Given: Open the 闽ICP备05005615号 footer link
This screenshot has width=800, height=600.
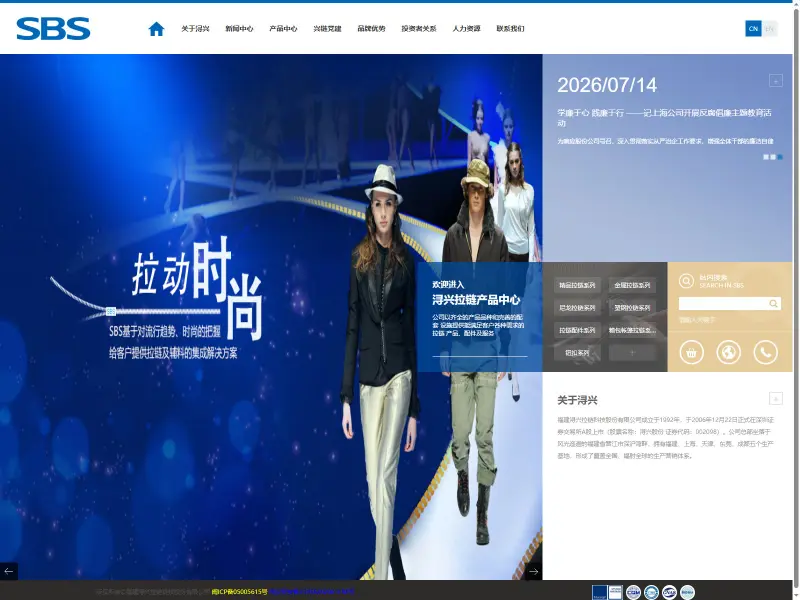Looking at the screenshot, I should (x=239, y=592).
